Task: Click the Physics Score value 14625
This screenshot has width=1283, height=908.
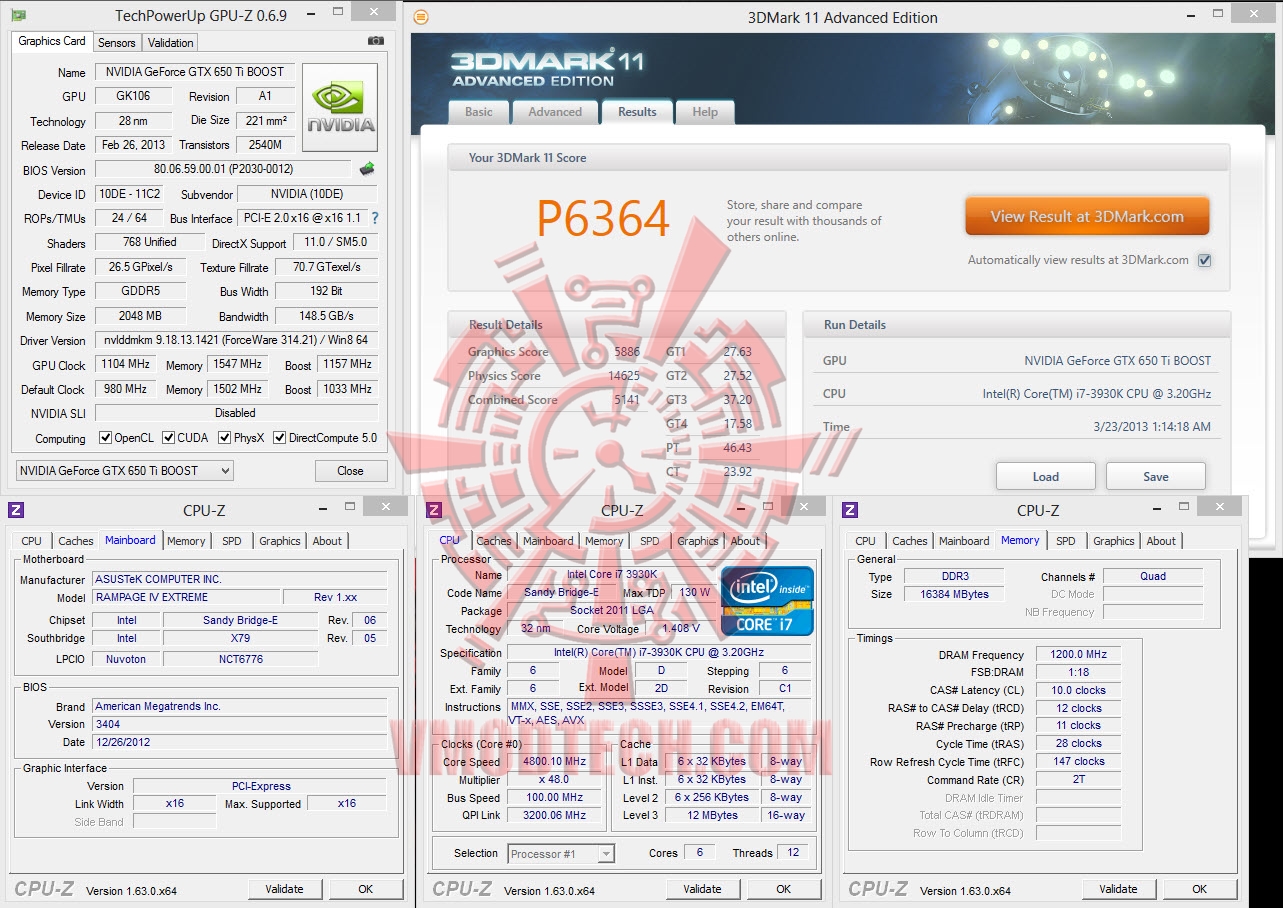Action: coord(624,376)
